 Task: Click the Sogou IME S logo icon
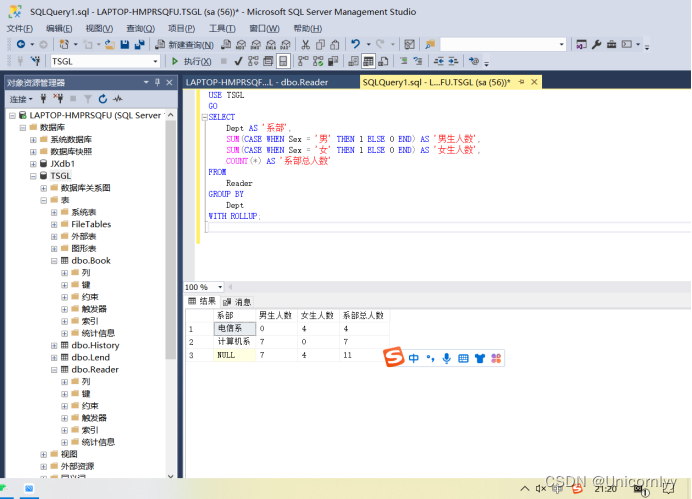point(394,357)
